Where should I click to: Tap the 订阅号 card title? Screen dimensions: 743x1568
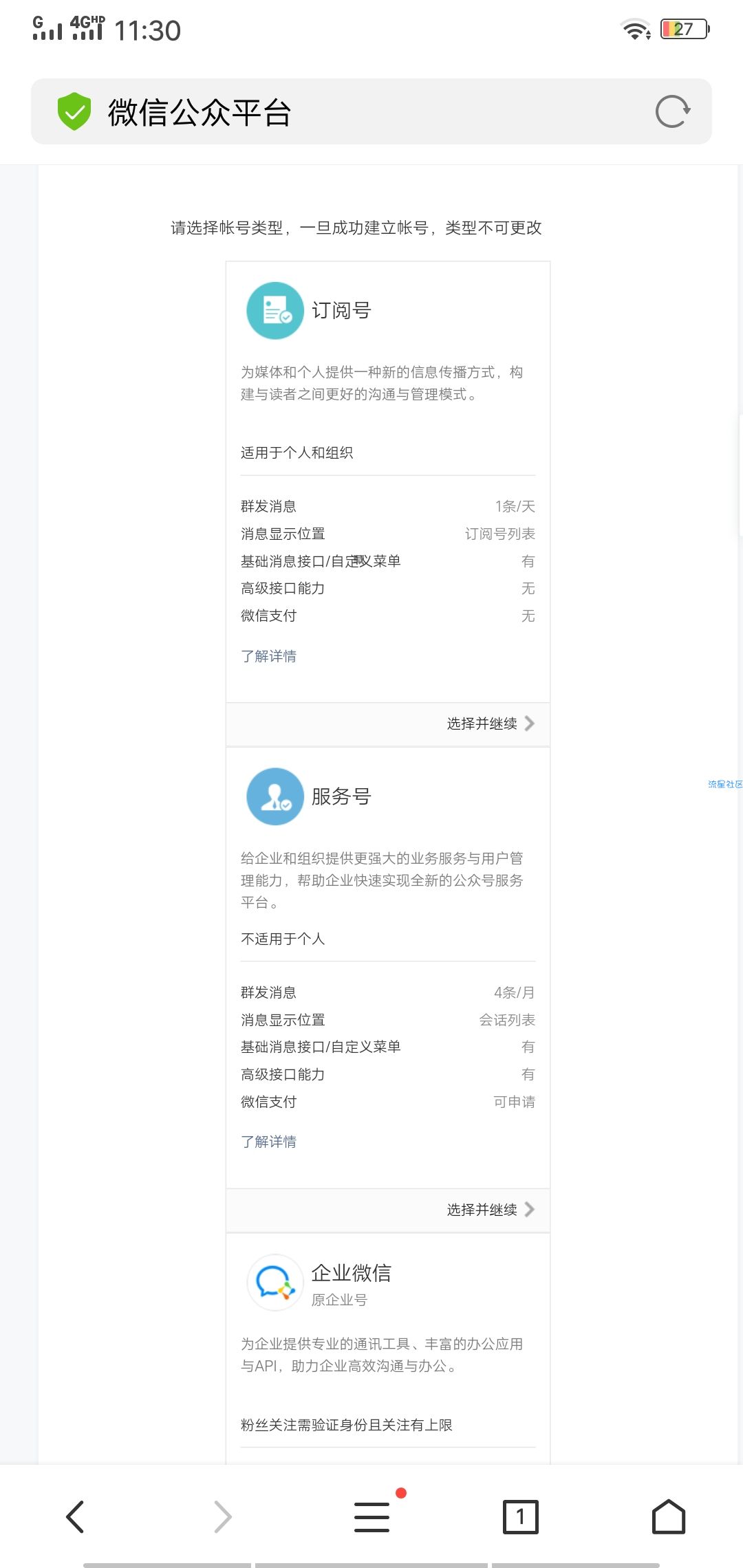tap(341, 311)
